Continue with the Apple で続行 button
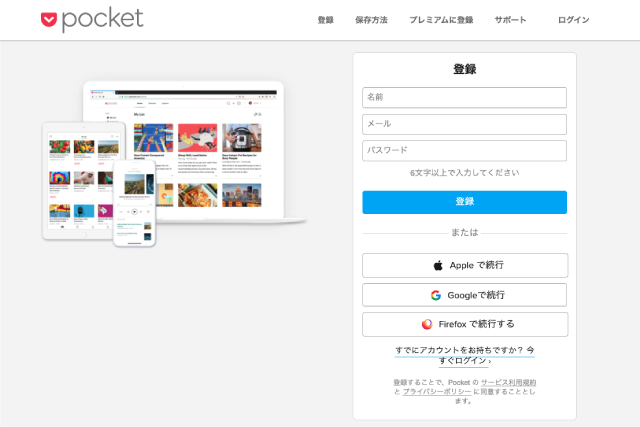640x427 pixels. (x=465, y=265)
